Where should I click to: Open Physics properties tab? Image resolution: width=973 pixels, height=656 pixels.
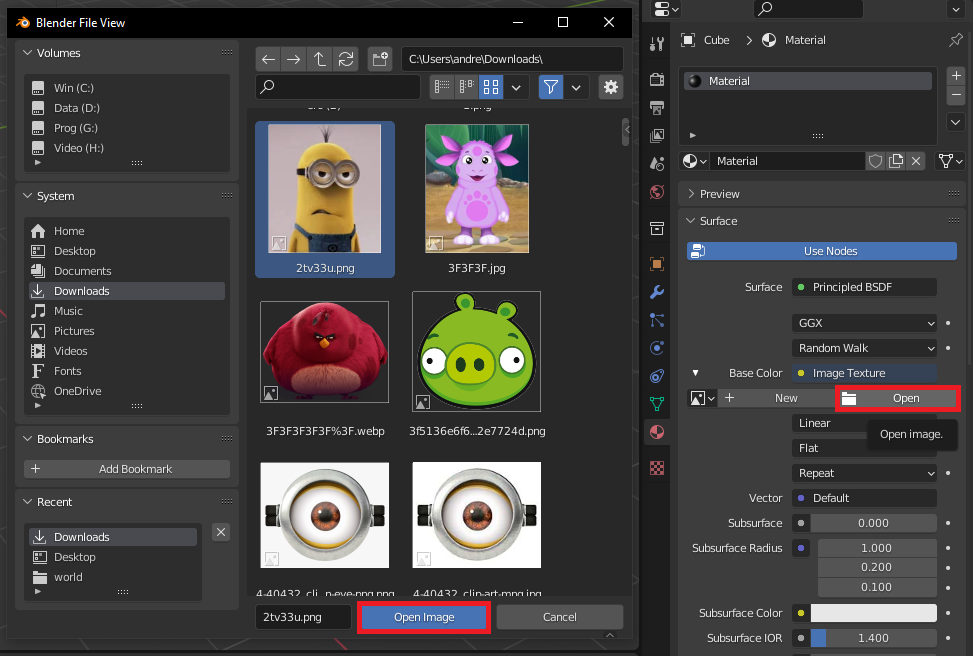pyautogui.click(x=657, y=348)
